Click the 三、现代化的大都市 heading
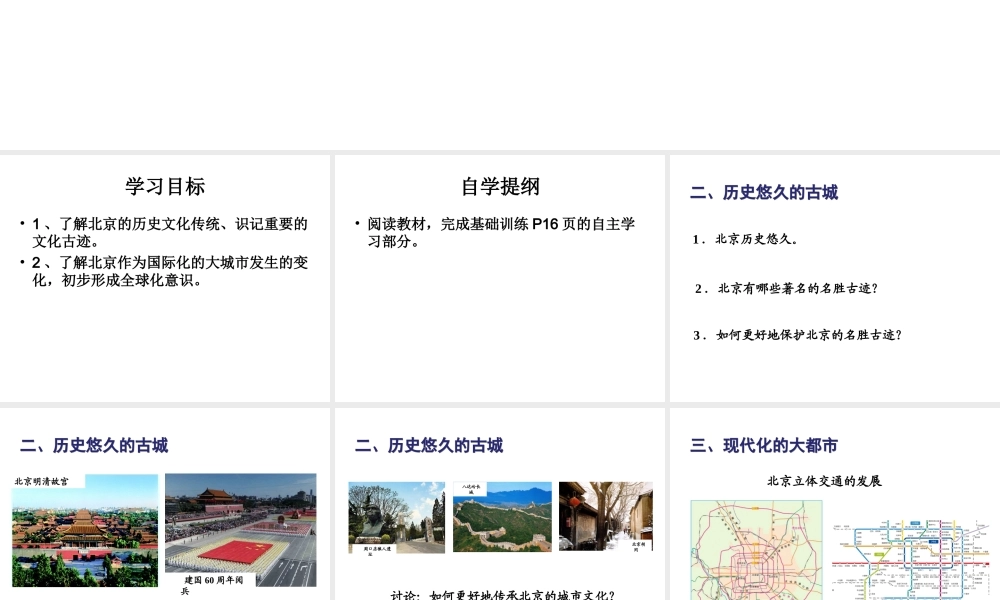Screen dimensions: 1000x600 click(x=764, y=446)
